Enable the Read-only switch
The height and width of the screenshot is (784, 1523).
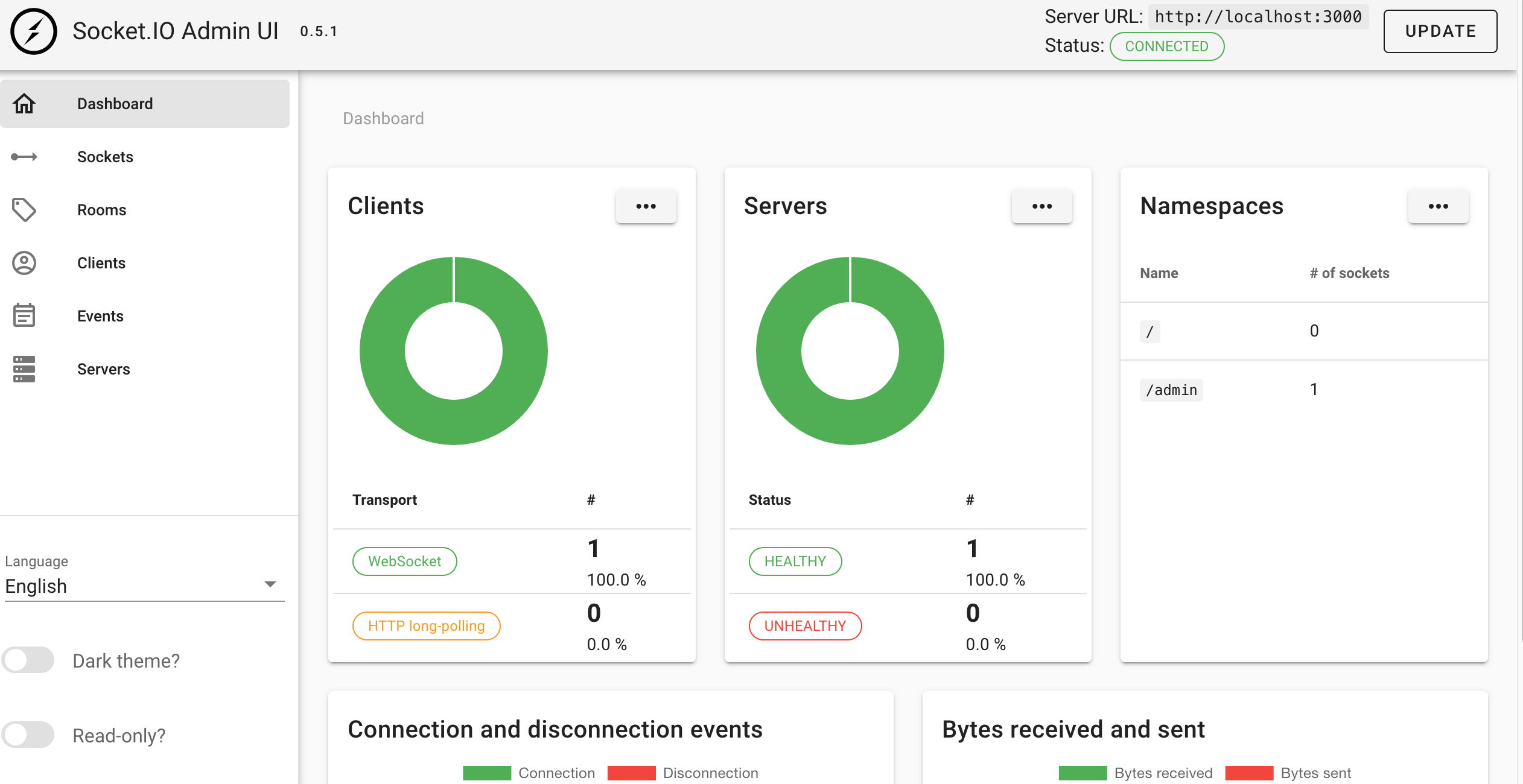[28, 735]
